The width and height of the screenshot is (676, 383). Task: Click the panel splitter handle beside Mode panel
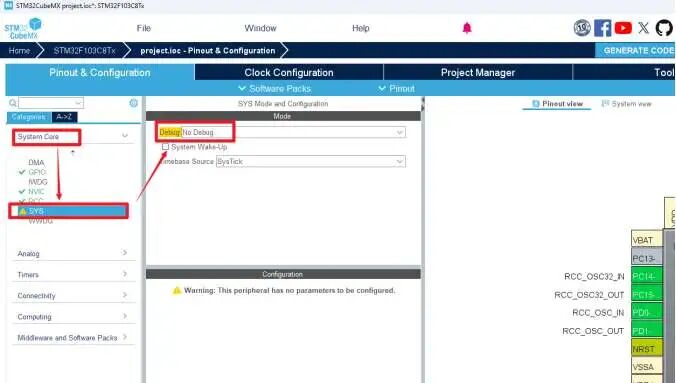click(422, 104)
